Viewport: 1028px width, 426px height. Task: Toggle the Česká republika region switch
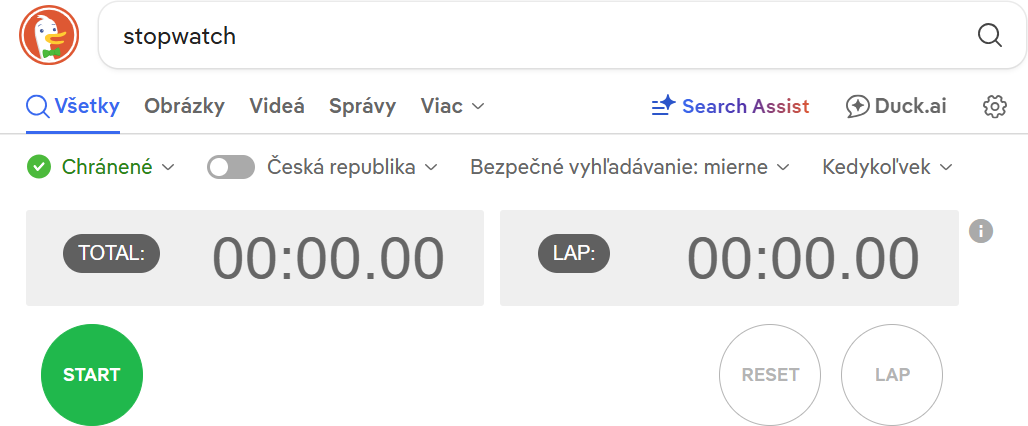point(231,167)
